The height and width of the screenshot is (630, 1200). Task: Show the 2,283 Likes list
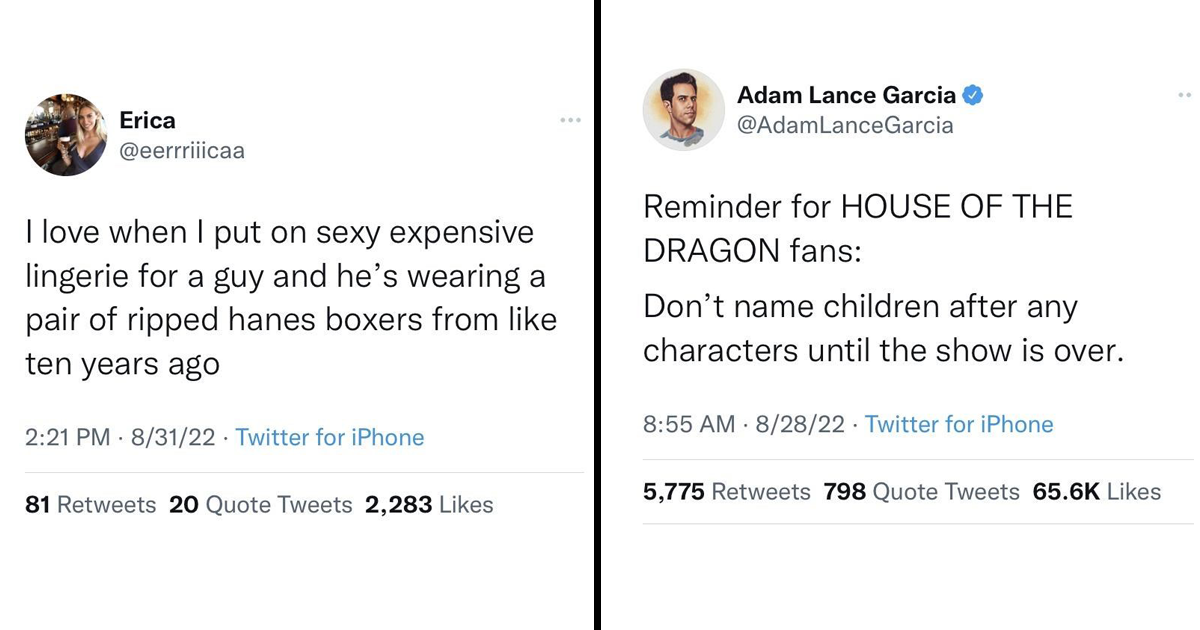429,505
